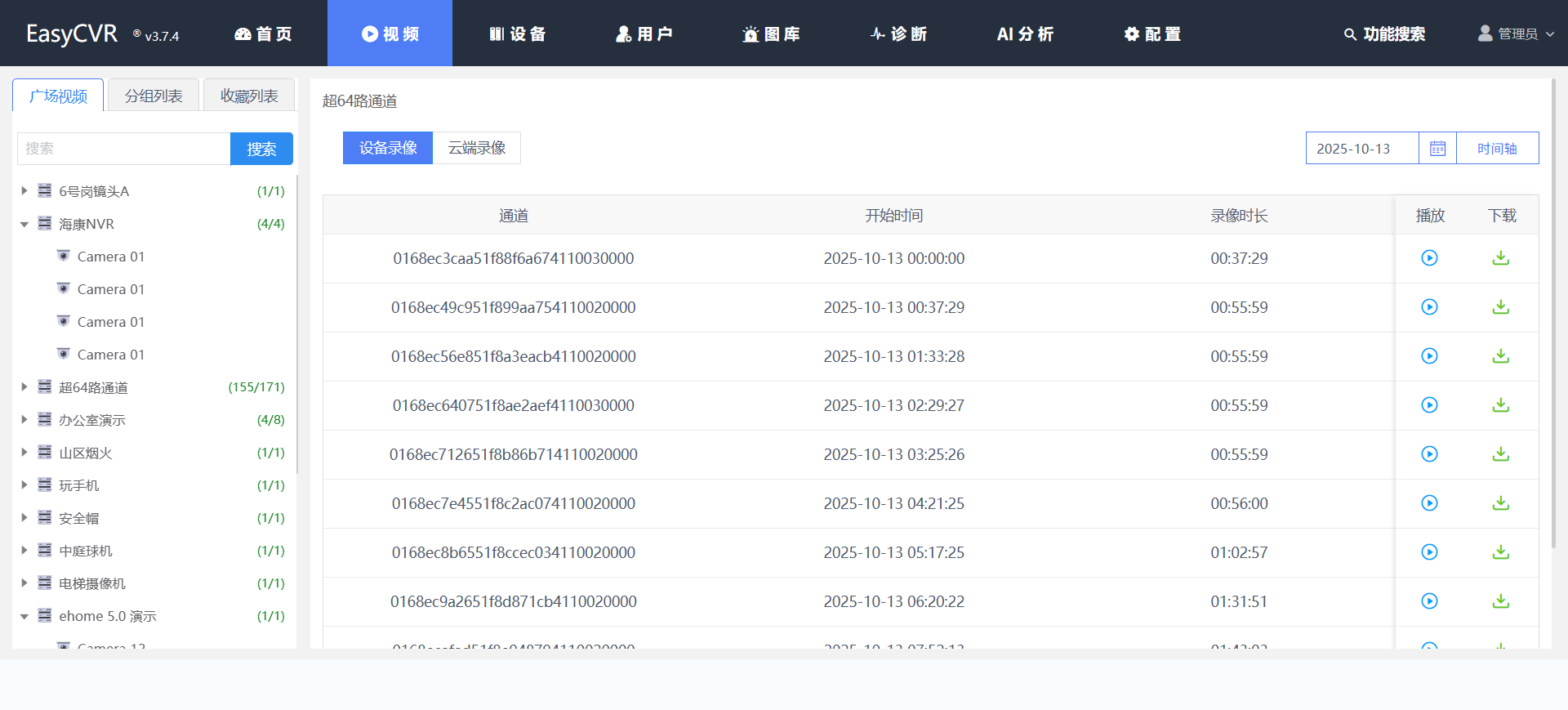This screenshot has width=1568, height=710.
Task: Open the 管理员 user dropdown menu
Action: point(1516,34)
